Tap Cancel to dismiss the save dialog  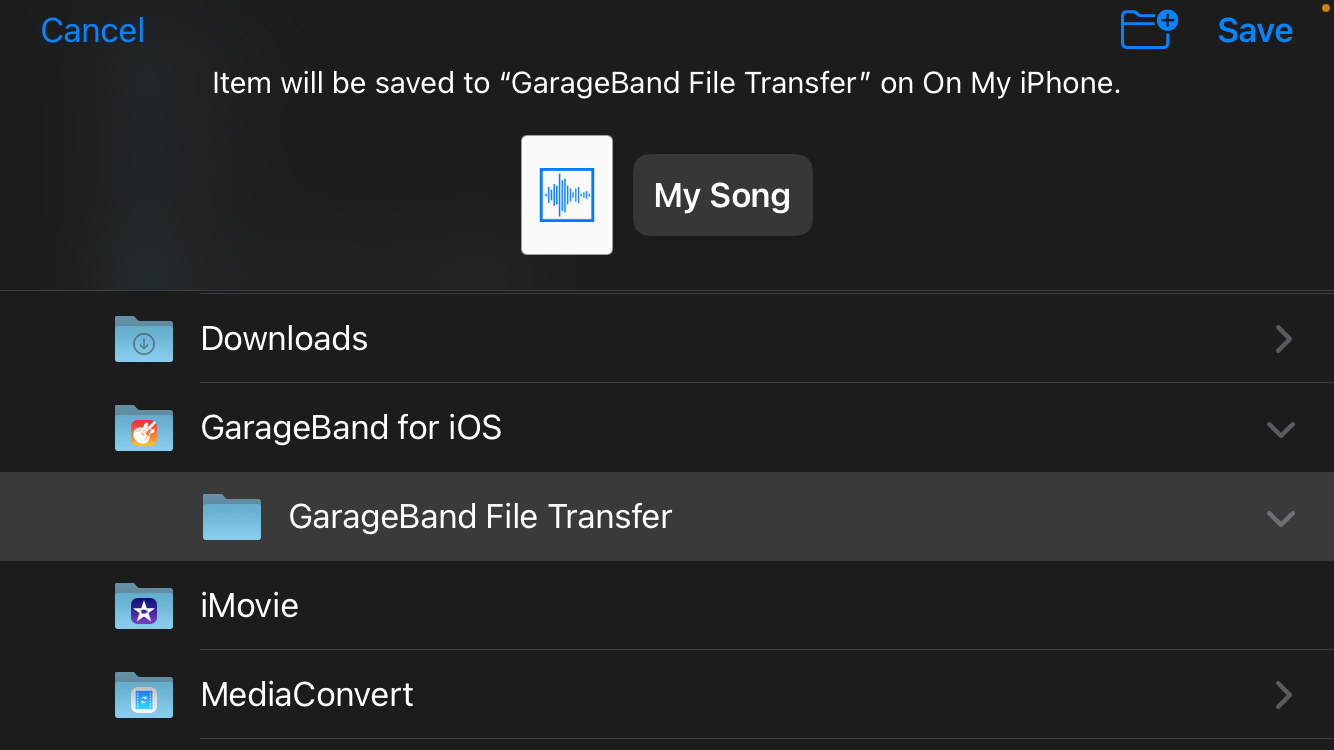pos(91,30)
